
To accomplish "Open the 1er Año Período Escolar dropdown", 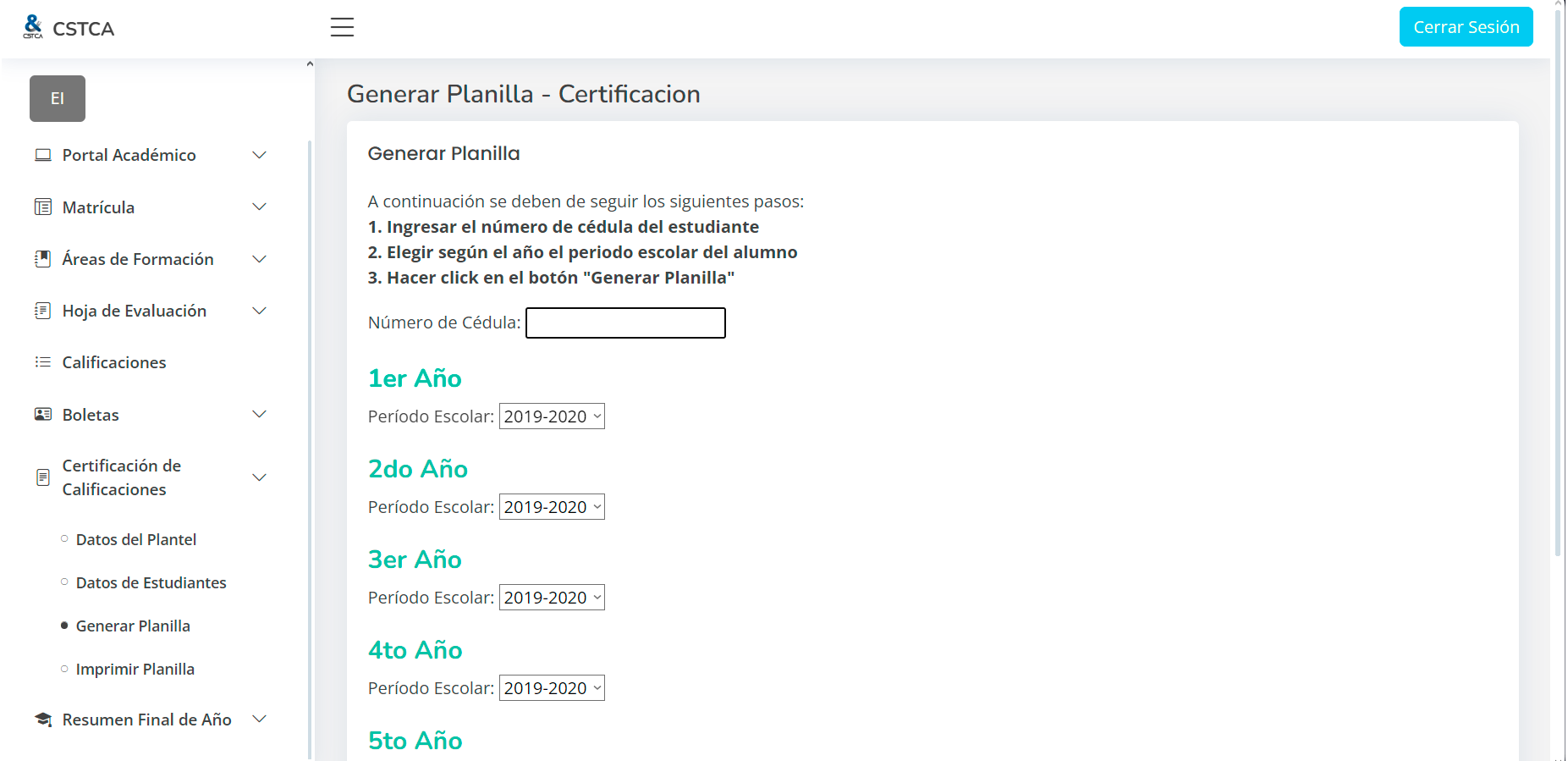I will pyautogui.click(x=552, y=416).
